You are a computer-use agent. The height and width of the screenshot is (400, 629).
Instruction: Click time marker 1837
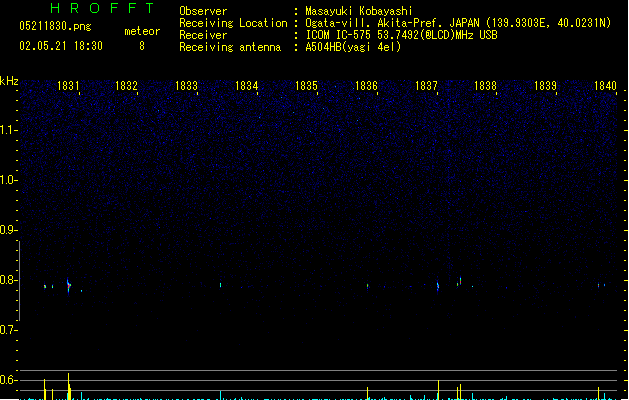426,86
